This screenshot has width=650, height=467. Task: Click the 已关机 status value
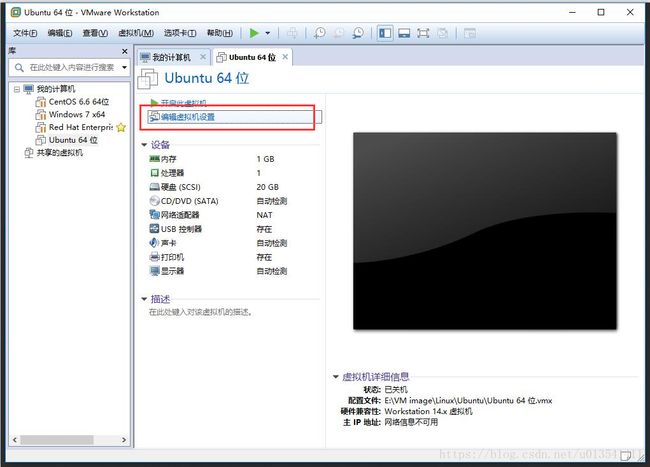396,390
